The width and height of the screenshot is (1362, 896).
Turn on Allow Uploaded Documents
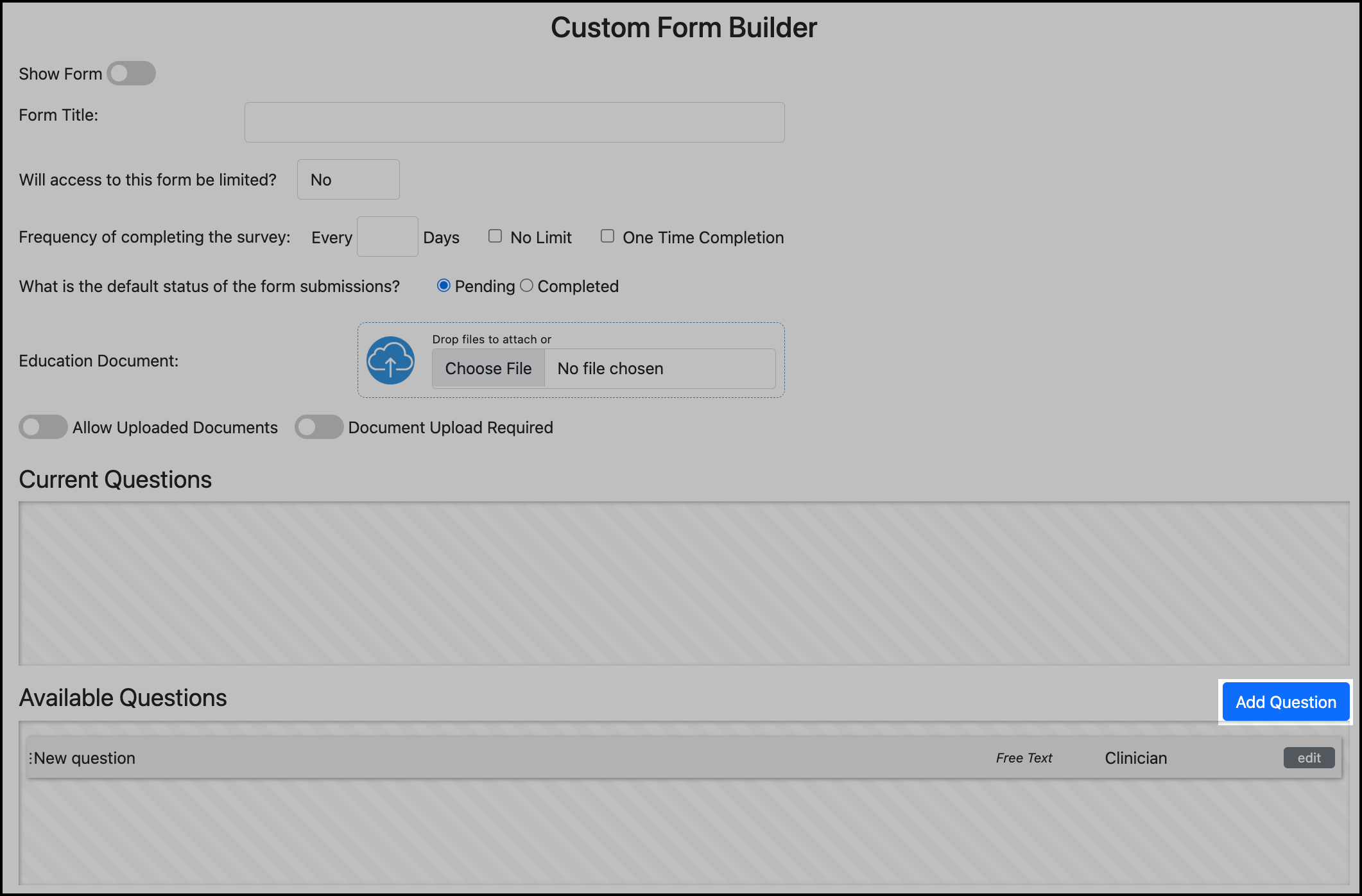42,427
